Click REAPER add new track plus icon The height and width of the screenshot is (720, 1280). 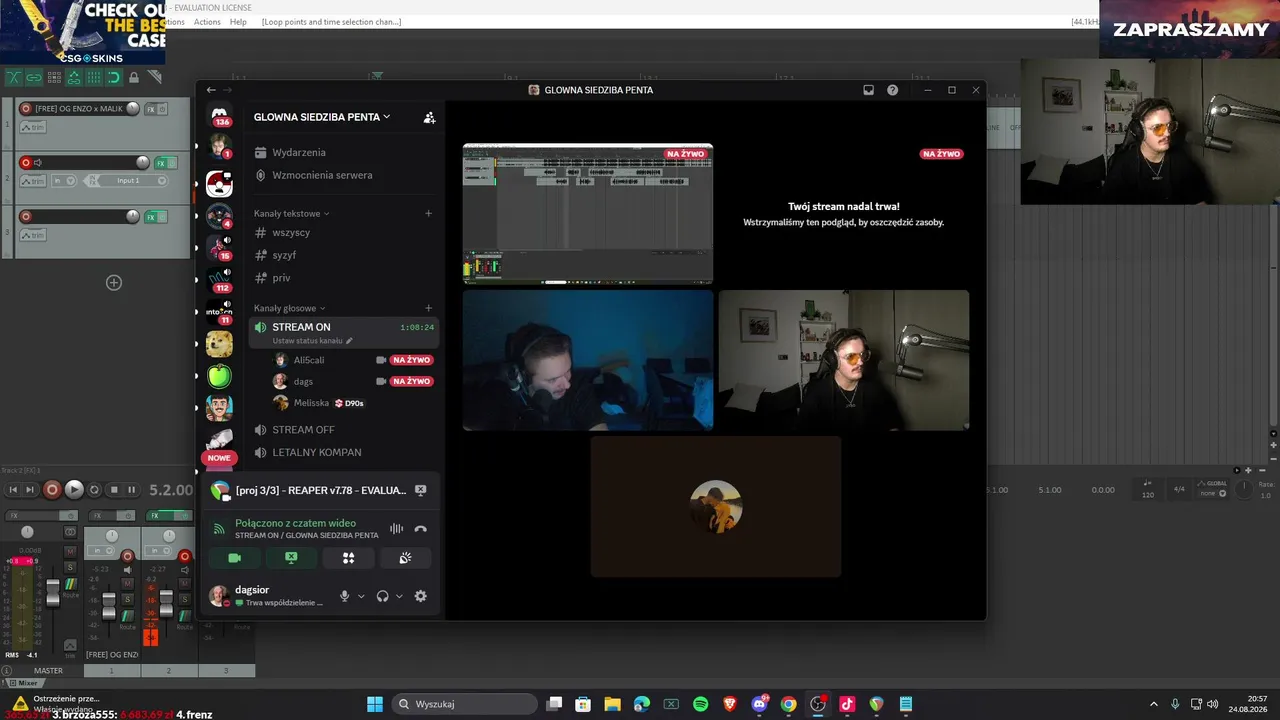[x=114, y=283]
